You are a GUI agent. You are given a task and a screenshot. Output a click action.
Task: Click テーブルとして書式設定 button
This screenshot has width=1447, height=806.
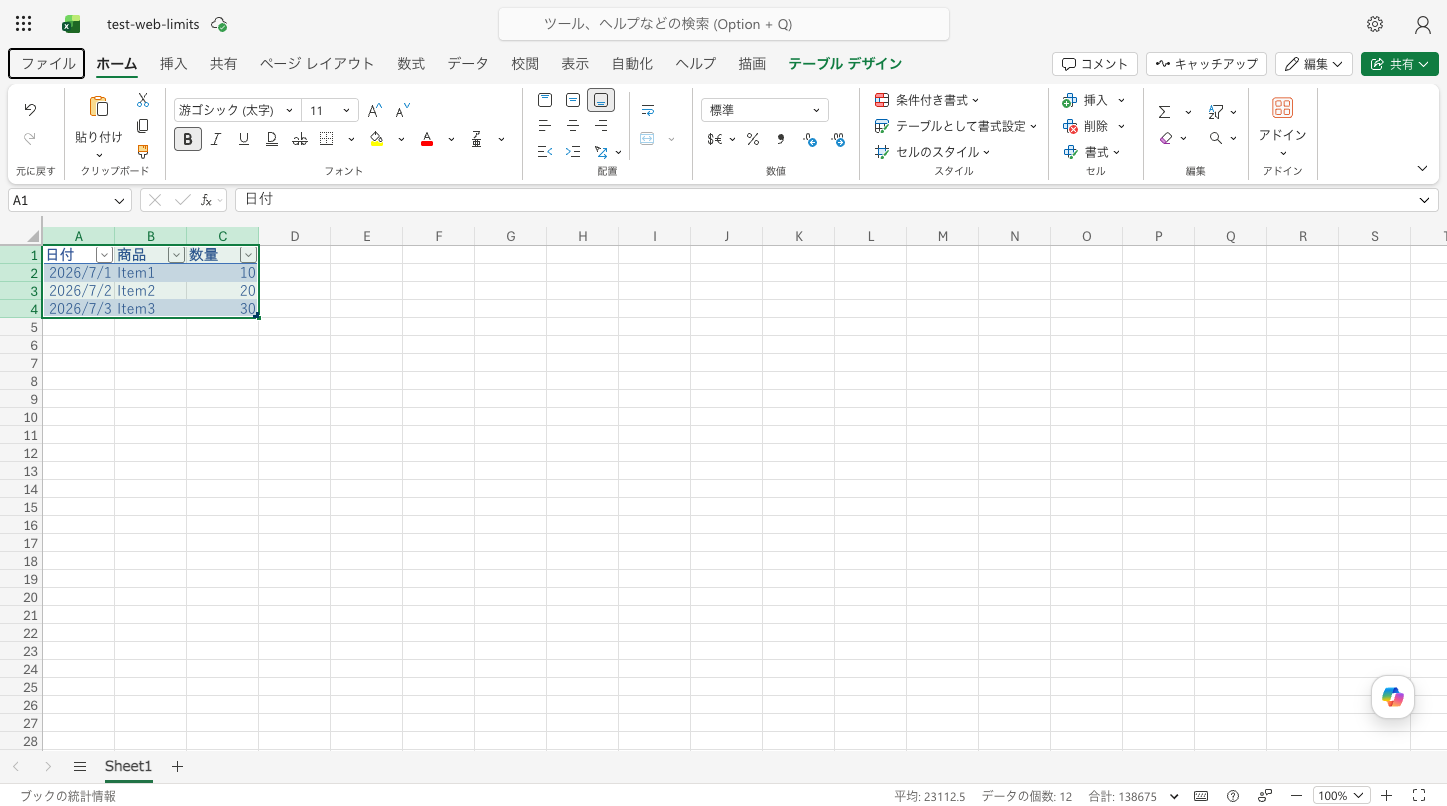point(956,126)
